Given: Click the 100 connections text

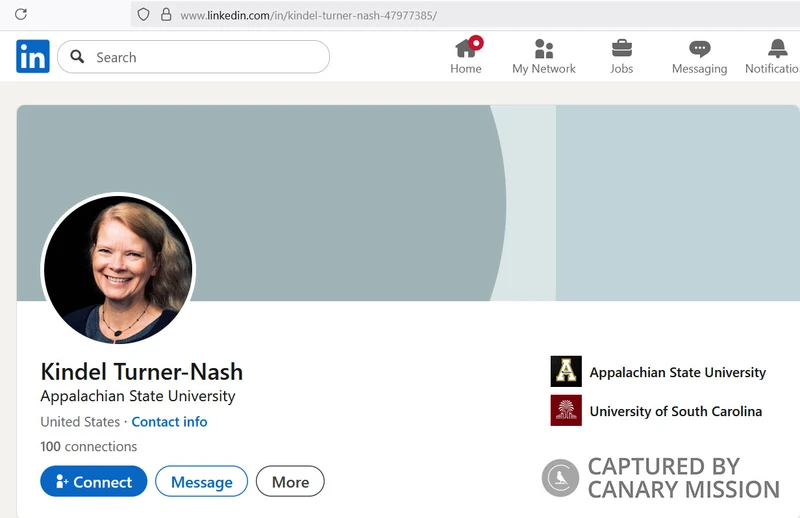Looking at the screenshot, I should coord(89,446).
